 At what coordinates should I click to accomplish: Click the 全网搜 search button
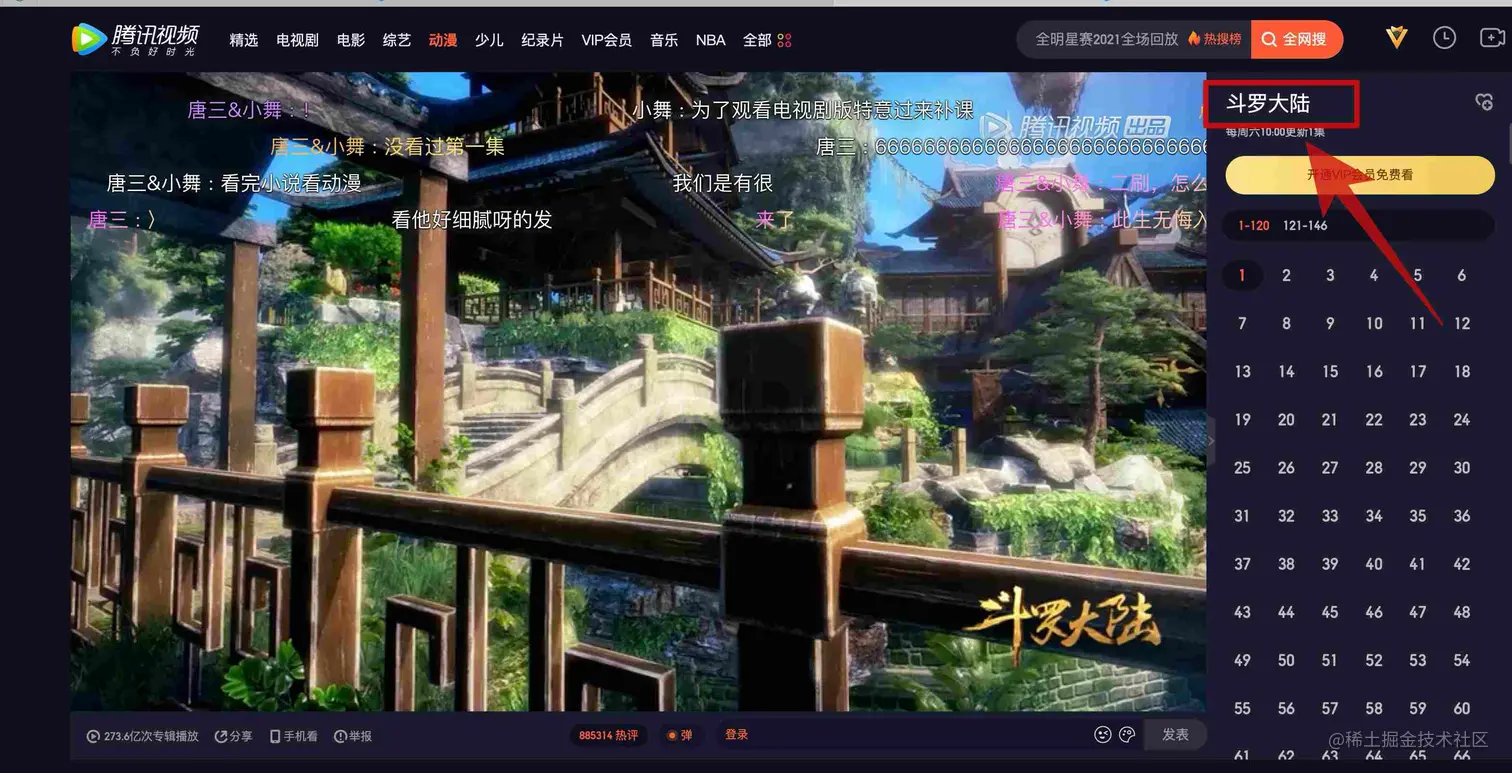coord(1296,39)
